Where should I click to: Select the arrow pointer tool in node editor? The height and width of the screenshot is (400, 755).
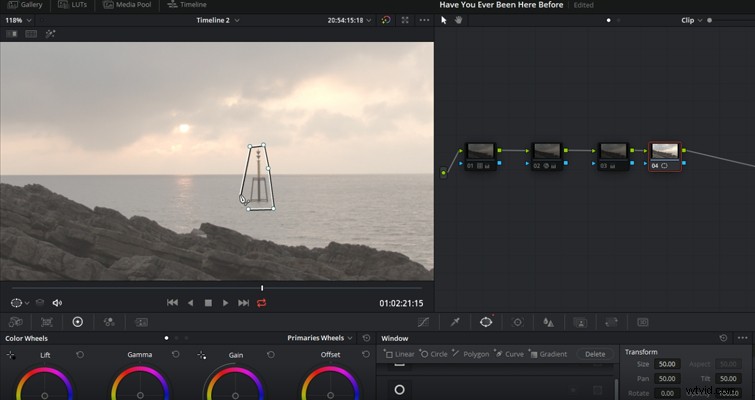click(444, 20)
